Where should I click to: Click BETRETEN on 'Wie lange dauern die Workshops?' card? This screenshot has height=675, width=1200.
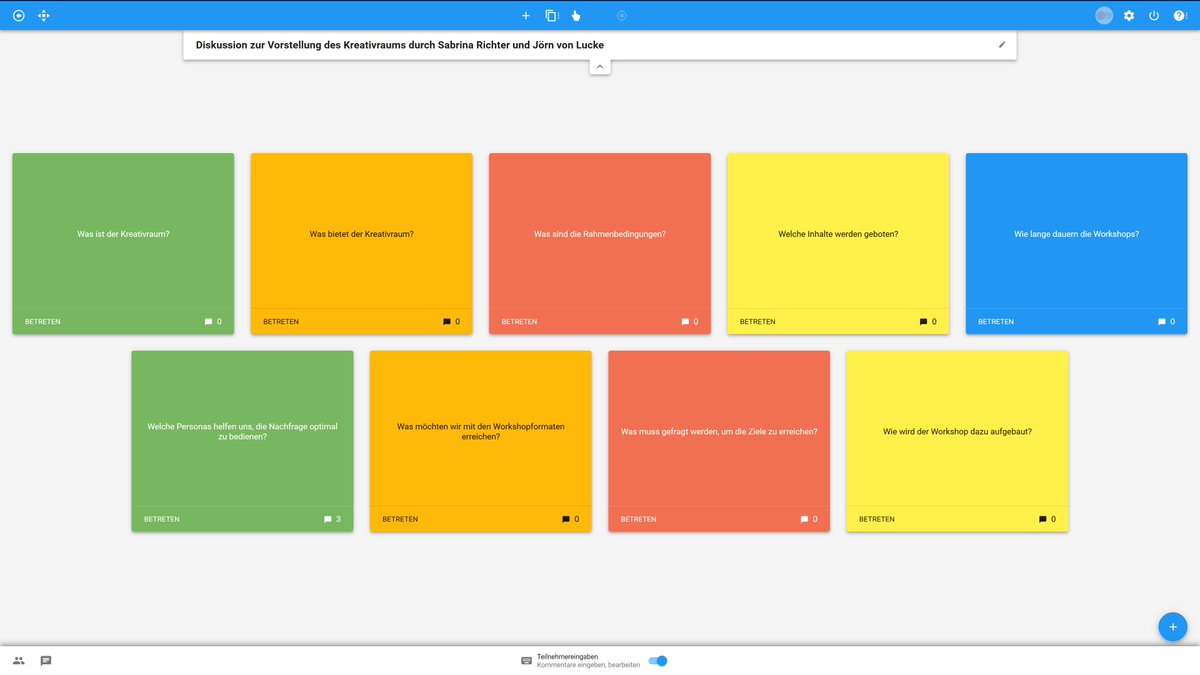pyautogui.click(x=996, y=322)
